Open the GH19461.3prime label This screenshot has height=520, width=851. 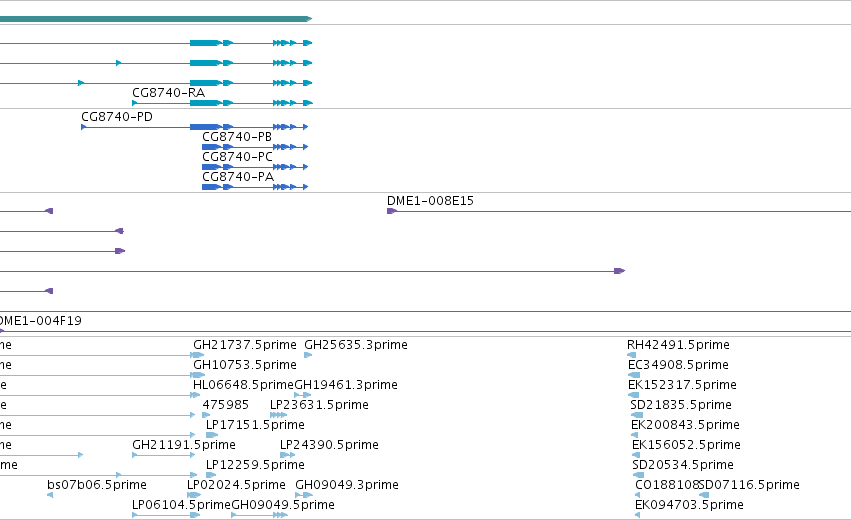(x=346, y=385)
